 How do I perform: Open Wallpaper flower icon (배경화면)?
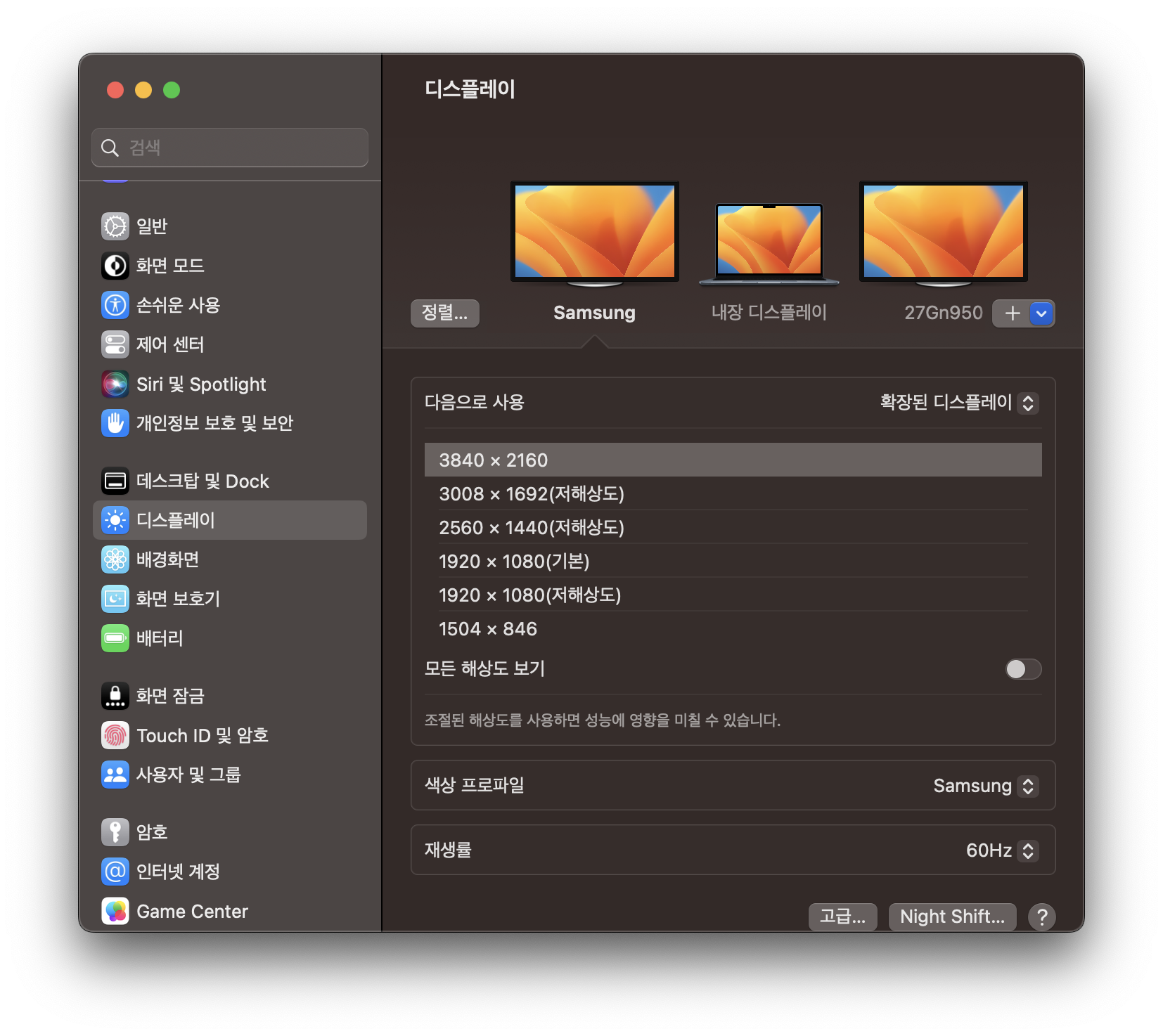(115, 559)
